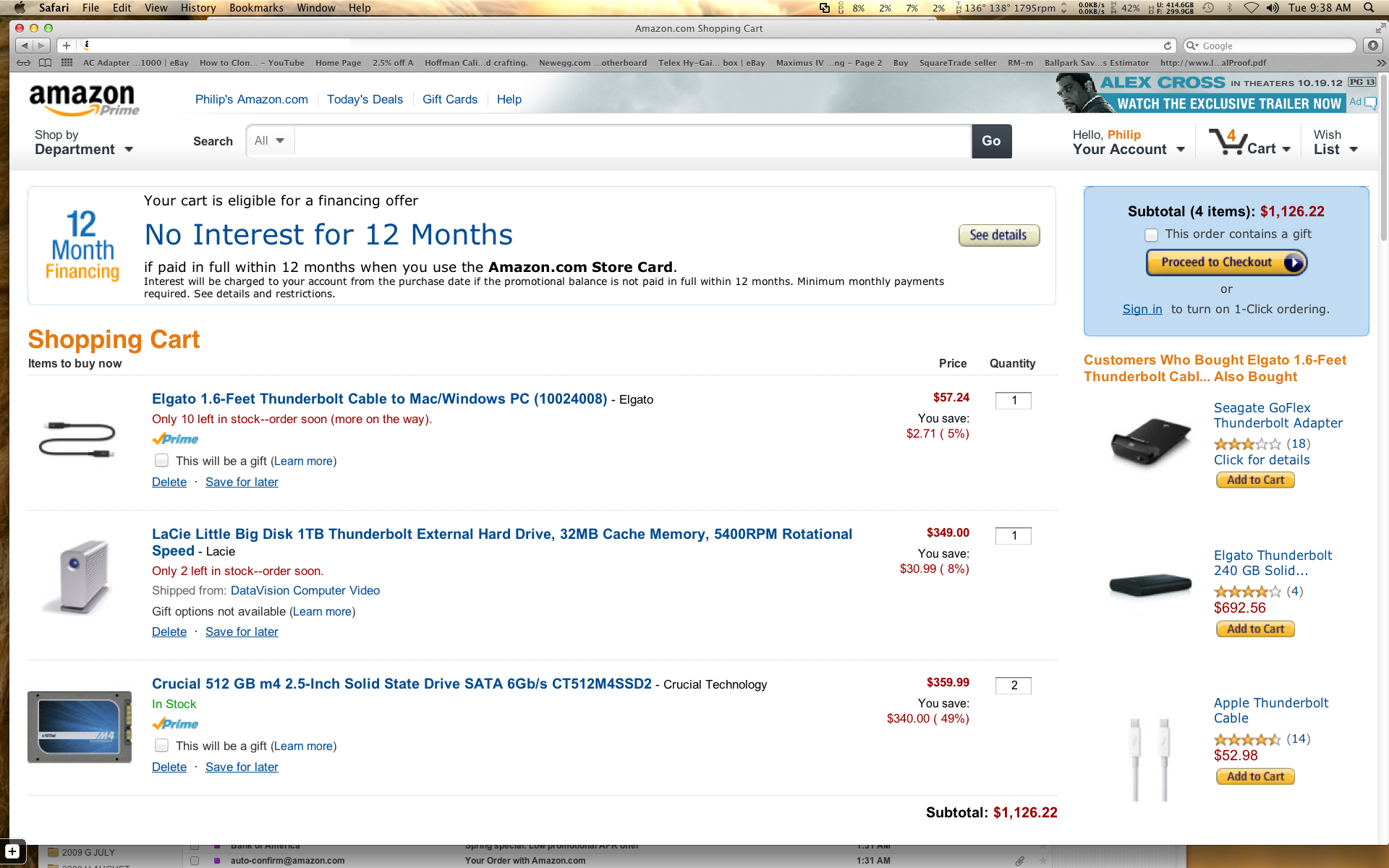Expand the Cart dropdown arrow
Screen dimensions: 1389x868
tap(1286, 149)
